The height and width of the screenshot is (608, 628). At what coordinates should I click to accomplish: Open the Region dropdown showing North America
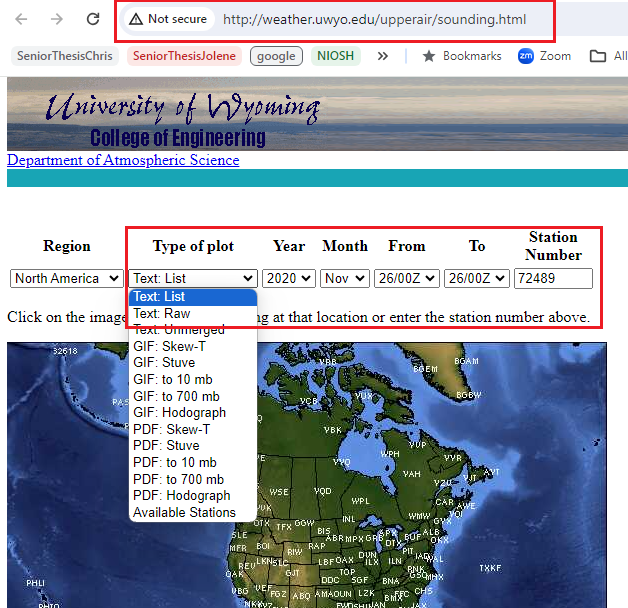(67, 278)
